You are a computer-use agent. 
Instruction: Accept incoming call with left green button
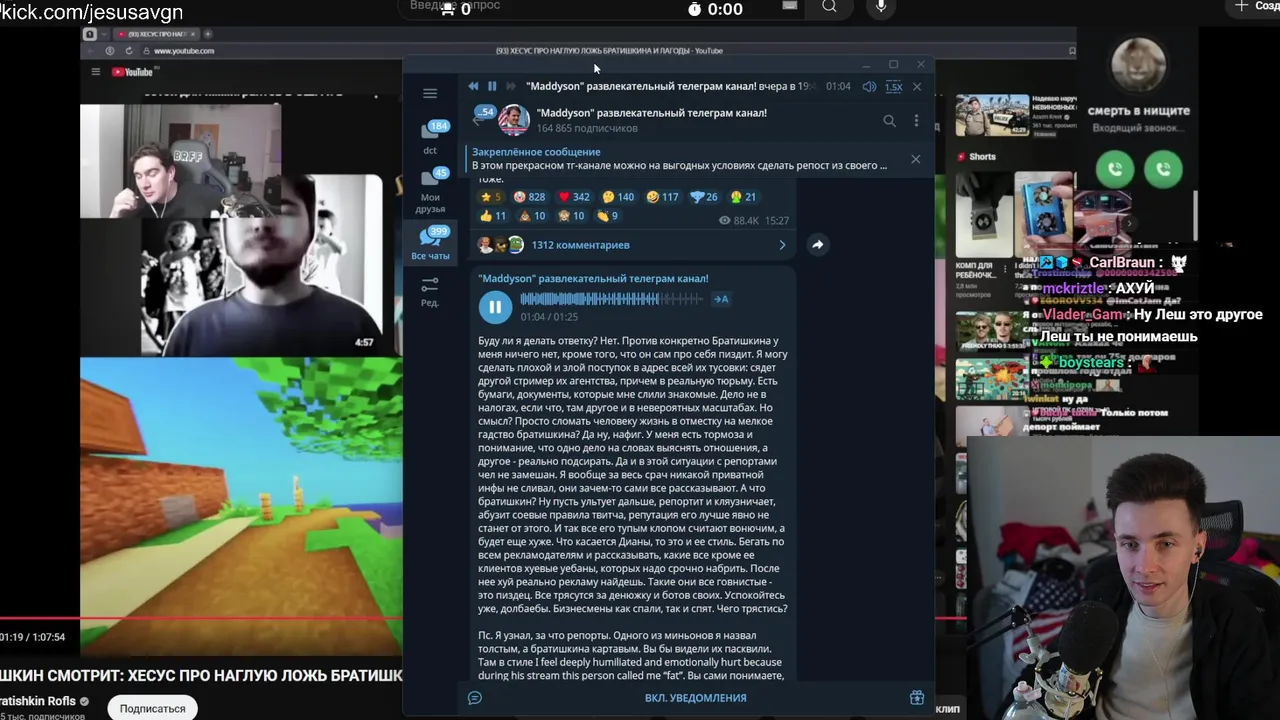[1115, 170]
